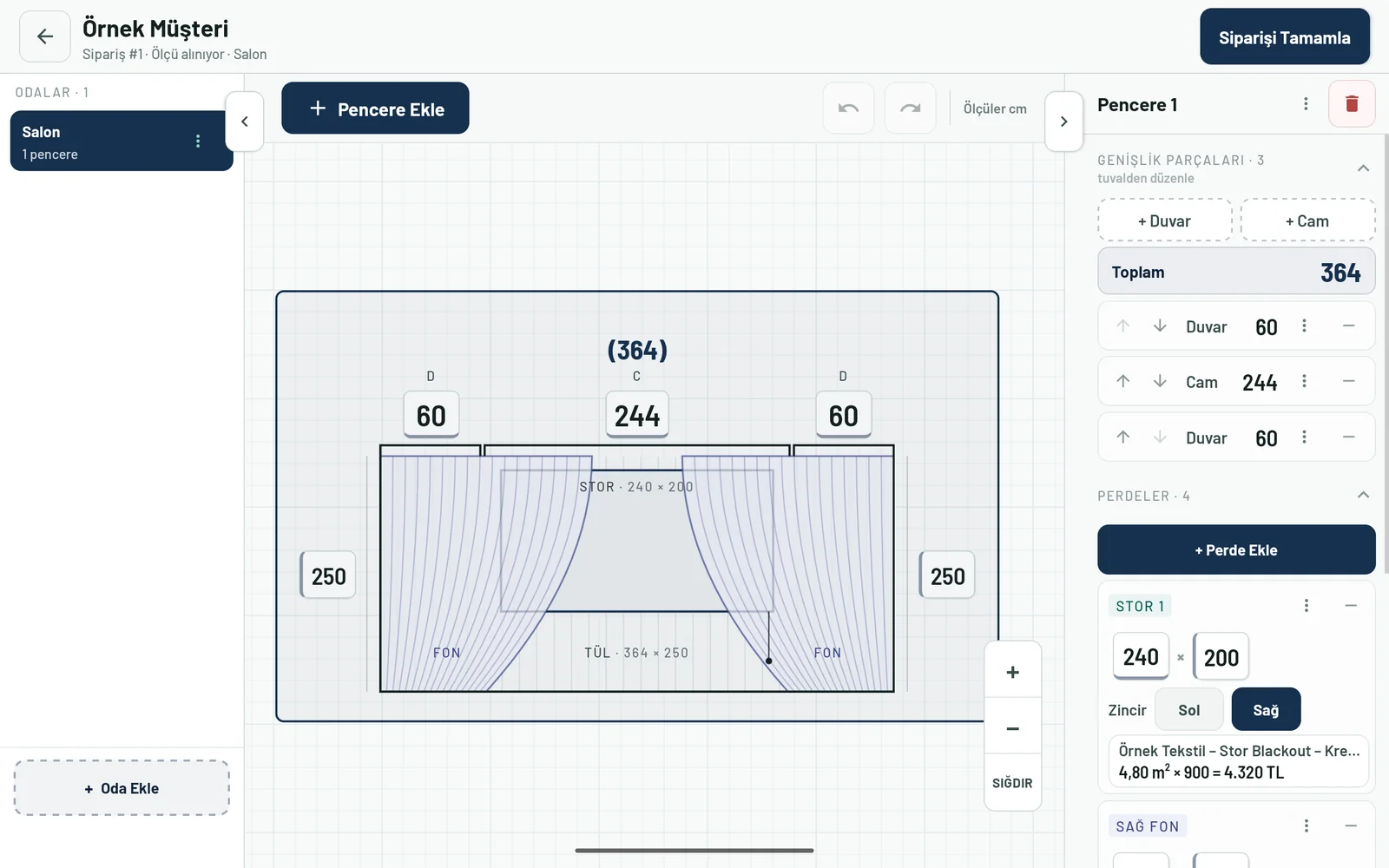Click Siparişi Tamamla button

[x=1284, y=37]
